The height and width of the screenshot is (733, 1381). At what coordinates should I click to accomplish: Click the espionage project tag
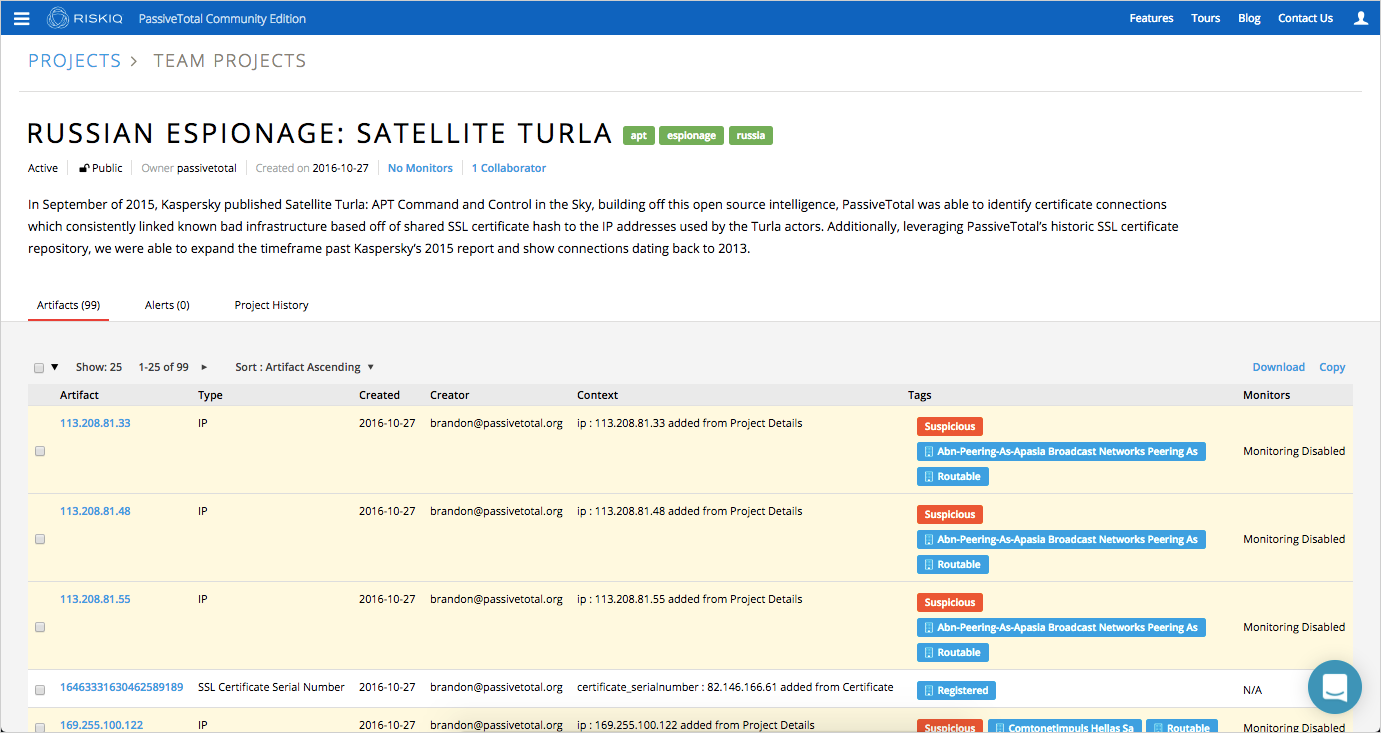(692, 136)
